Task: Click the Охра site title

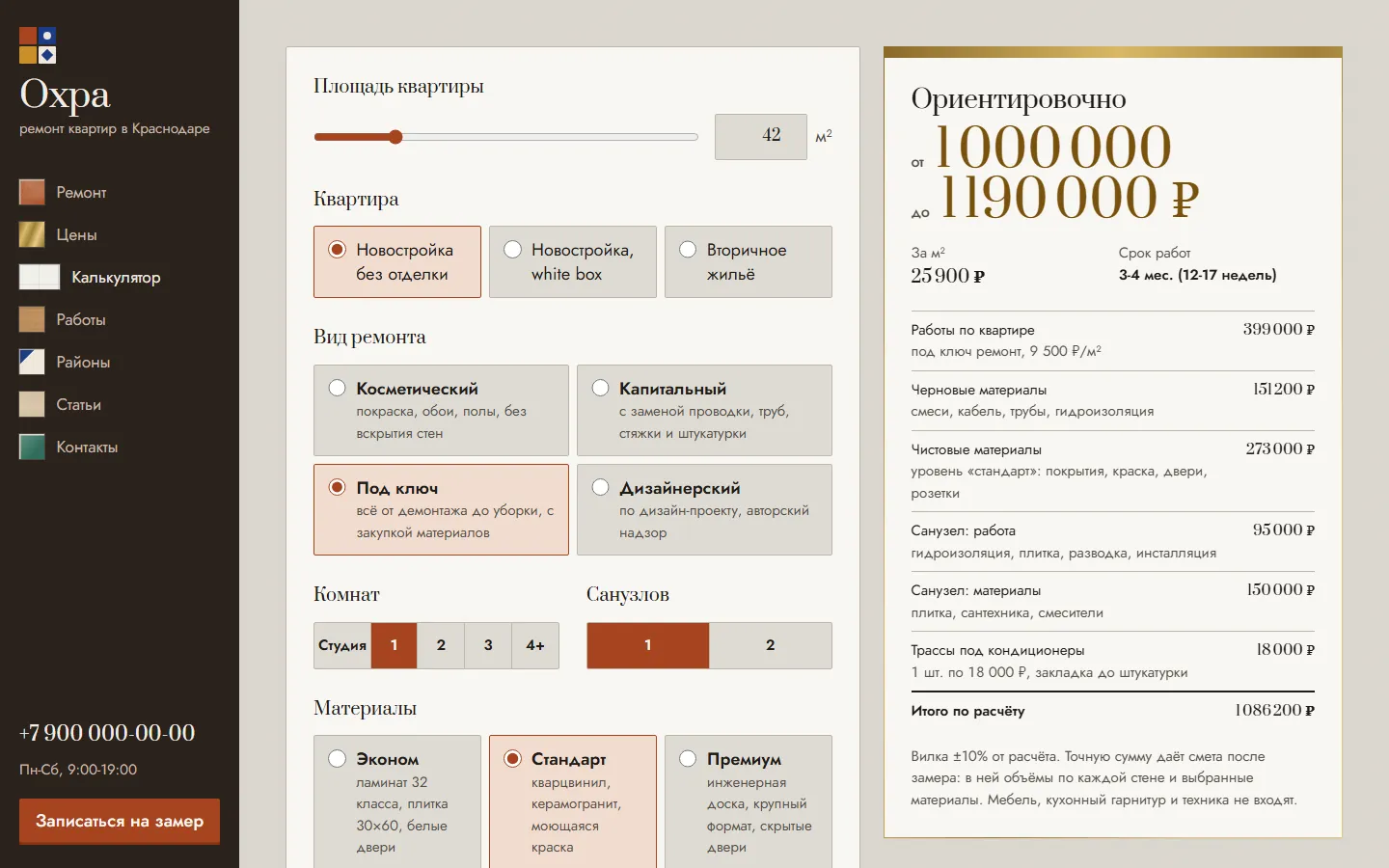Action: coord(65,95)
